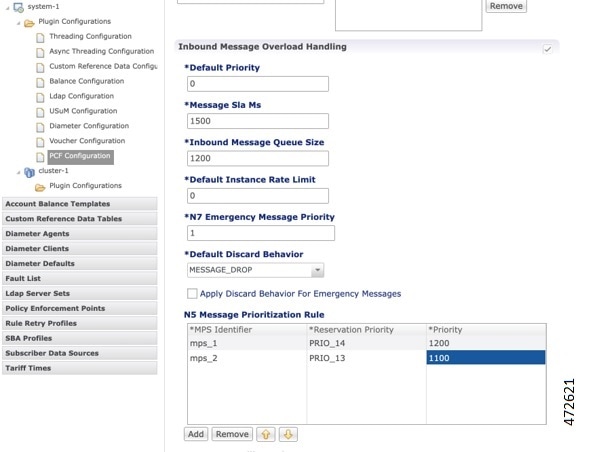
Task: Click the Threading Configuration page icon
Action: tap(41, 36)
